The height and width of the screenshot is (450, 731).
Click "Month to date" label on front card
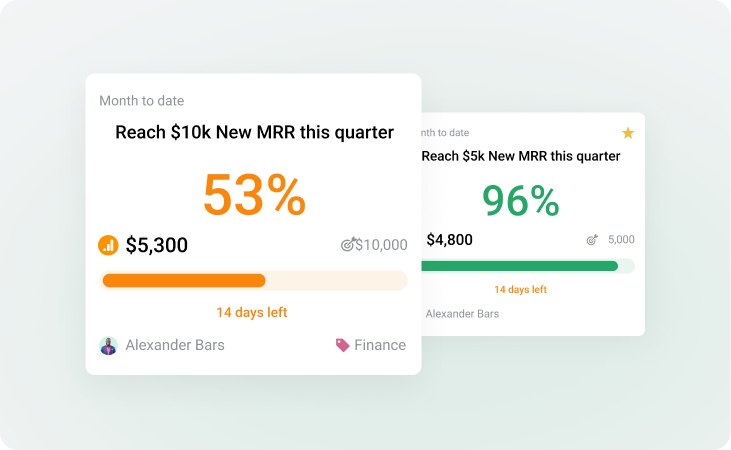pyautogui.click(x=141, y=101)
